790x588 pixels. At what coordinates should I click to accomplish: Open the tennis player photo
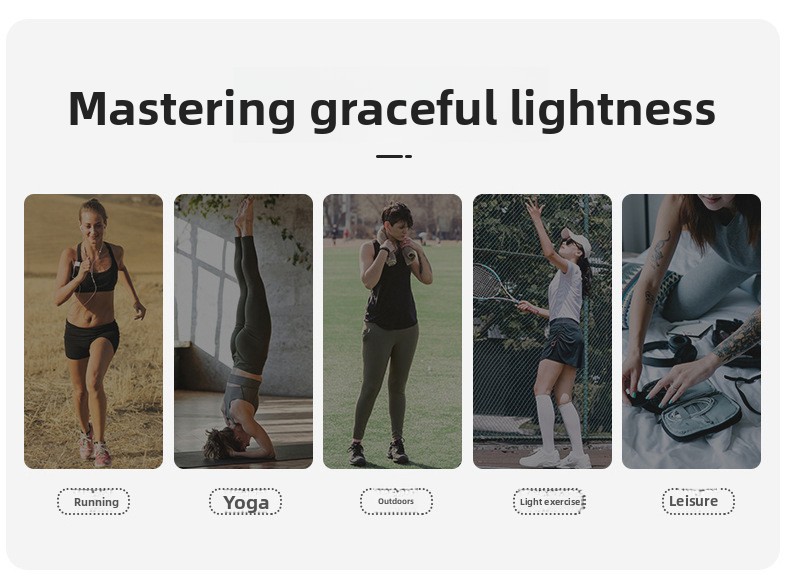tap(543, 332)
